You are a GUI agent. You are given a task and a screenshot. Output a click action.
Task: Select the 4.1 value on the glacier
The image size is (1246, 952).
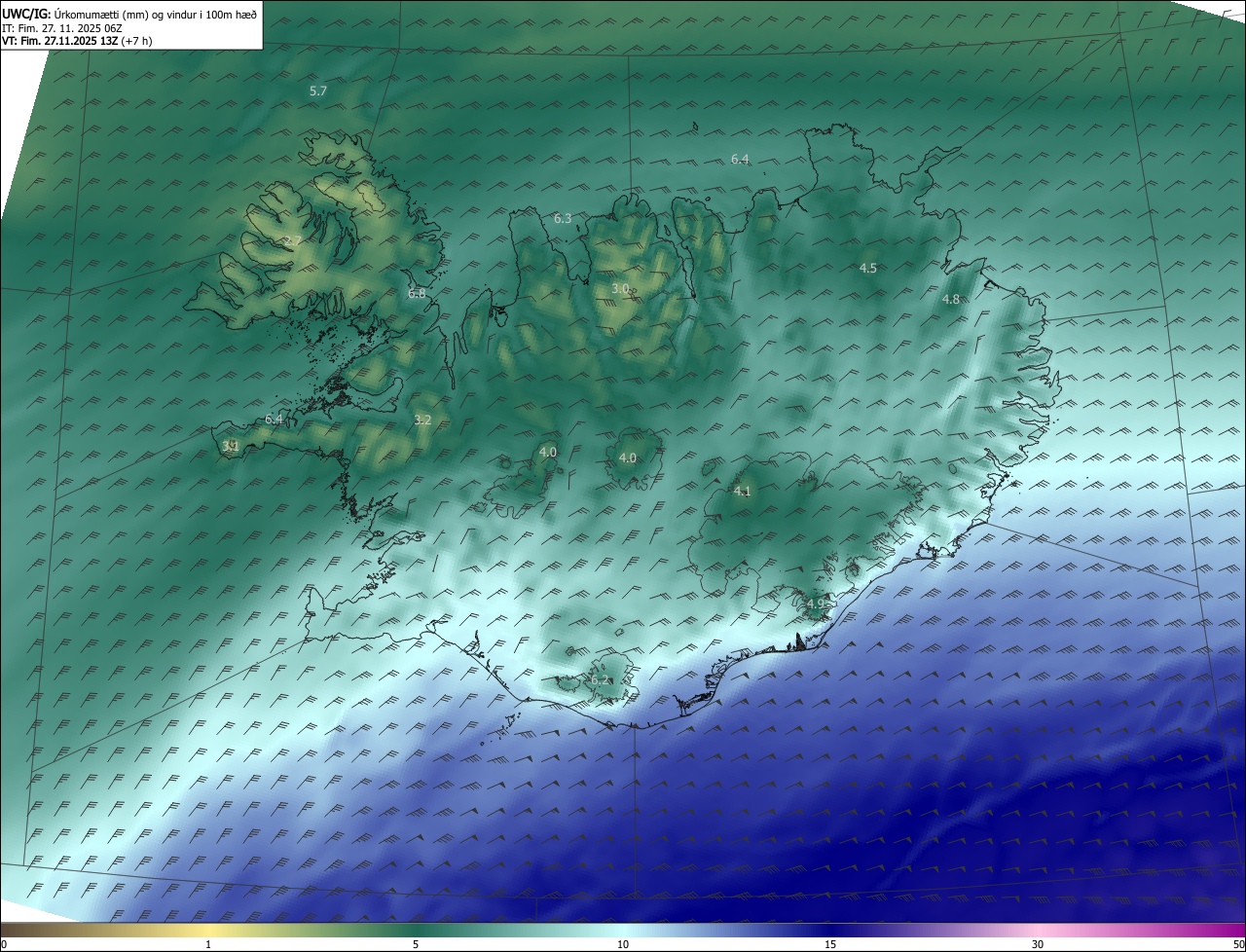742,492
